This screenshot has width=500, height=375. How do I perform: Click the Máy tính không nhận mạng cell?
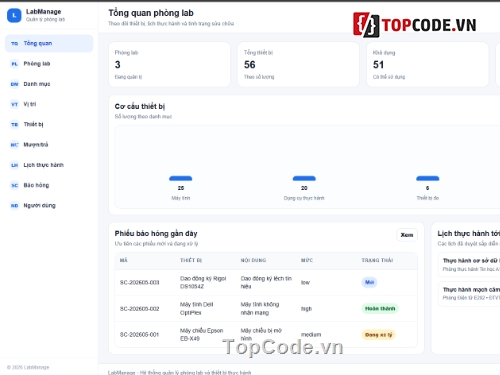click(260, 309)
